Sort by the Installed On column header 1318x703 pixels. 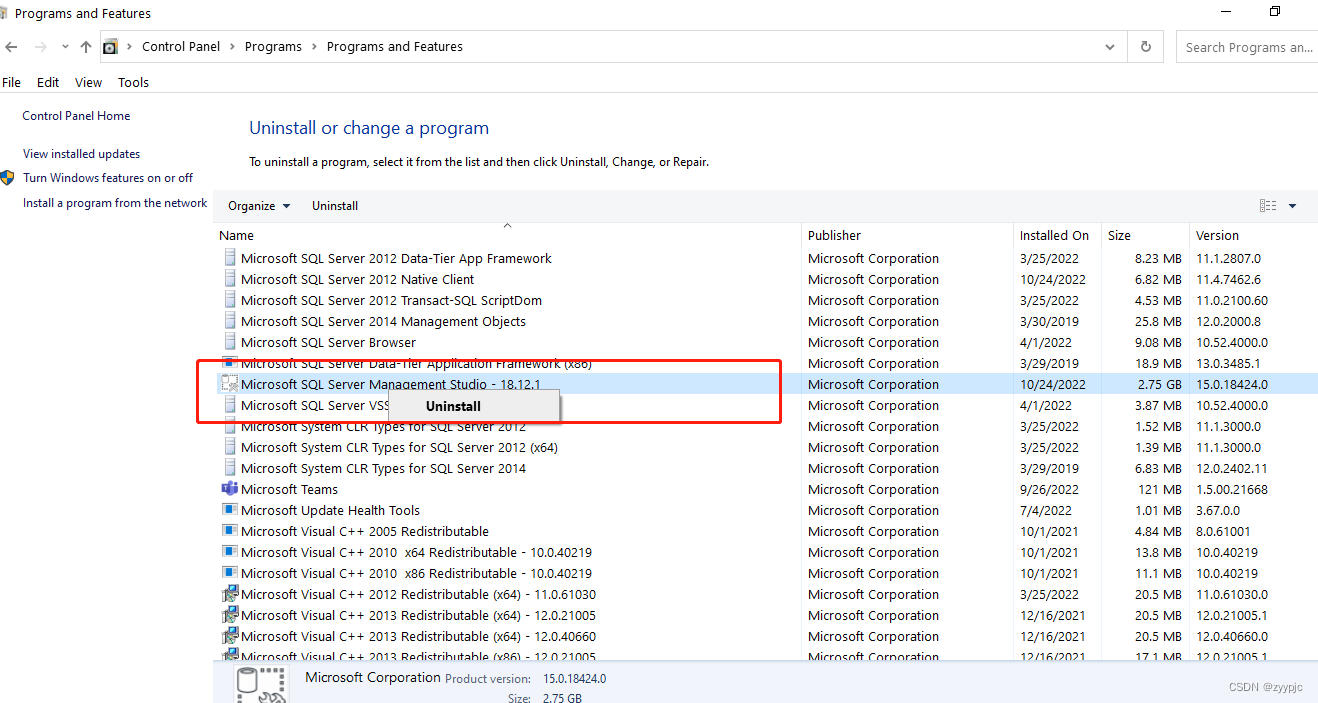click(x=1058, y=236)
